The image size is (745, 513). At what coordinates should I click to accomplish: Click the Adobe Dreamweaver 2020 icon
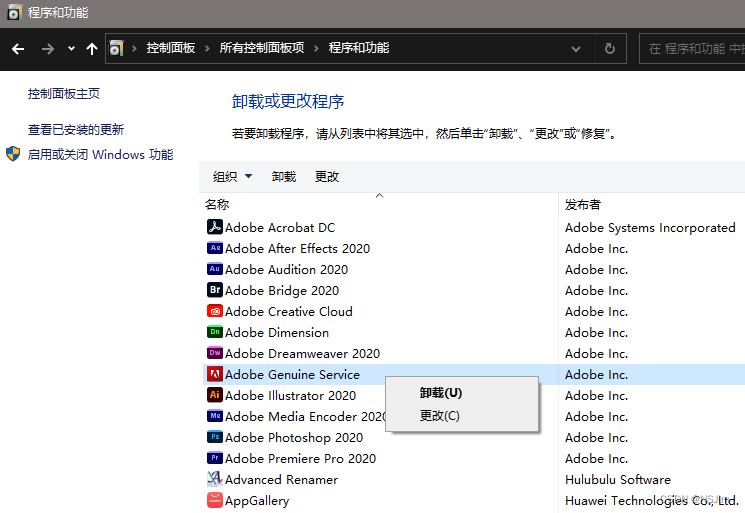(x=215, y=353)
